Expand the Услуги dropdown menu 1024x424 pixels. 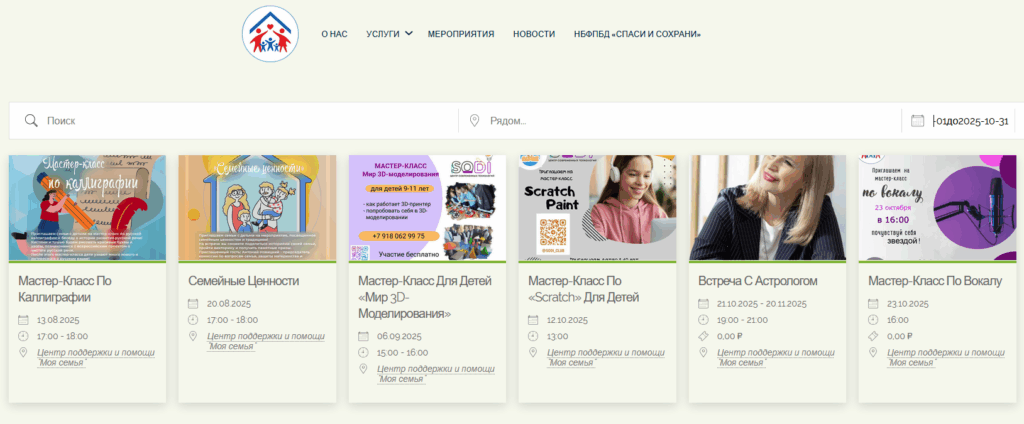point(389,34)
